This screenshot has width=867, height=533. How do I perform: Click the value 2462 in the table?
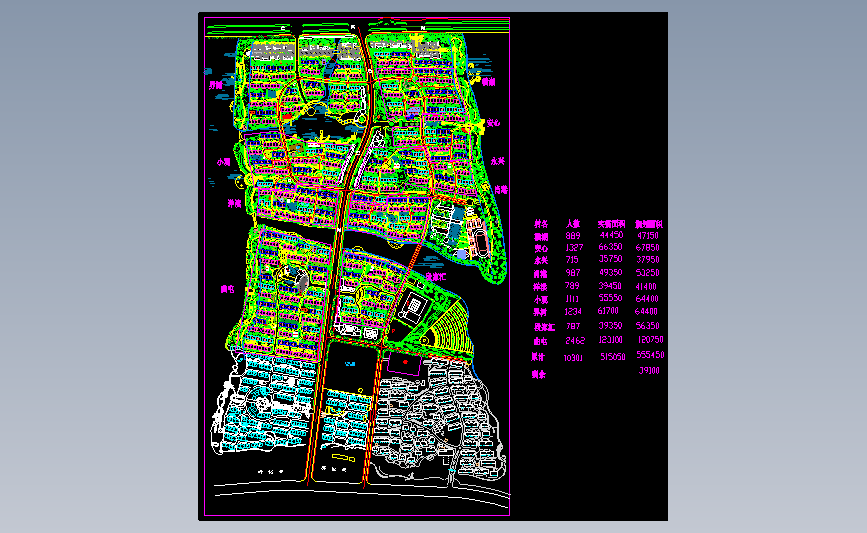click(x=574, y=341)
